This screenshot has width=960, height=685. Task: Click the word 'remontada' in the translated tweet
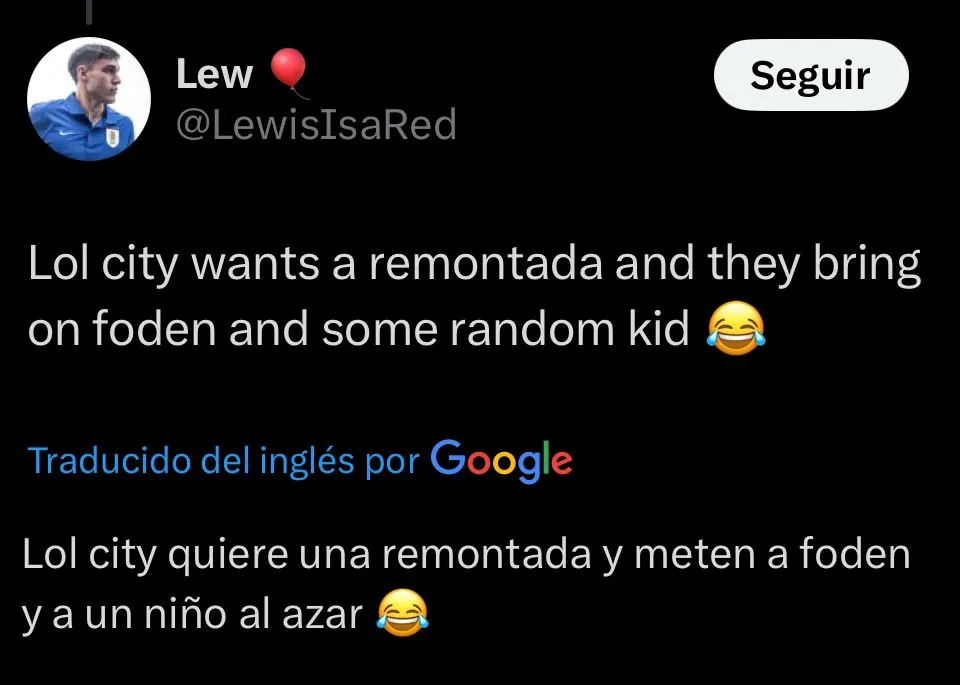click(487, 554)
